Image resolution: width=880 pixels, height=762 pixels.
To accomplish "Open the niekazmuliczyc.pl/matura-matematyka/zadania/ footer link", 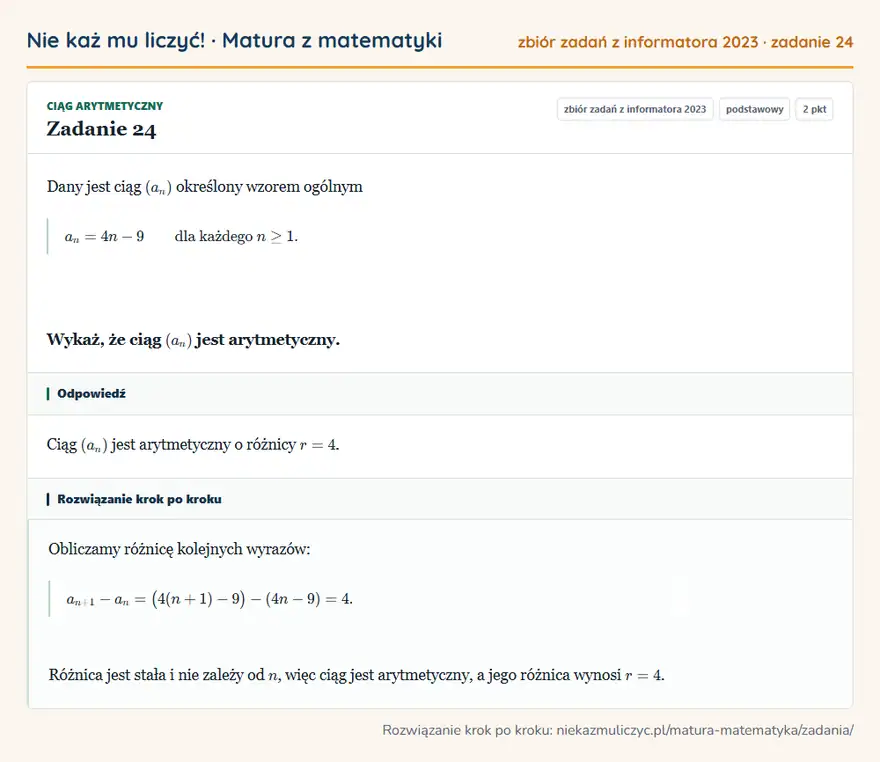I will tap(705, 731).
